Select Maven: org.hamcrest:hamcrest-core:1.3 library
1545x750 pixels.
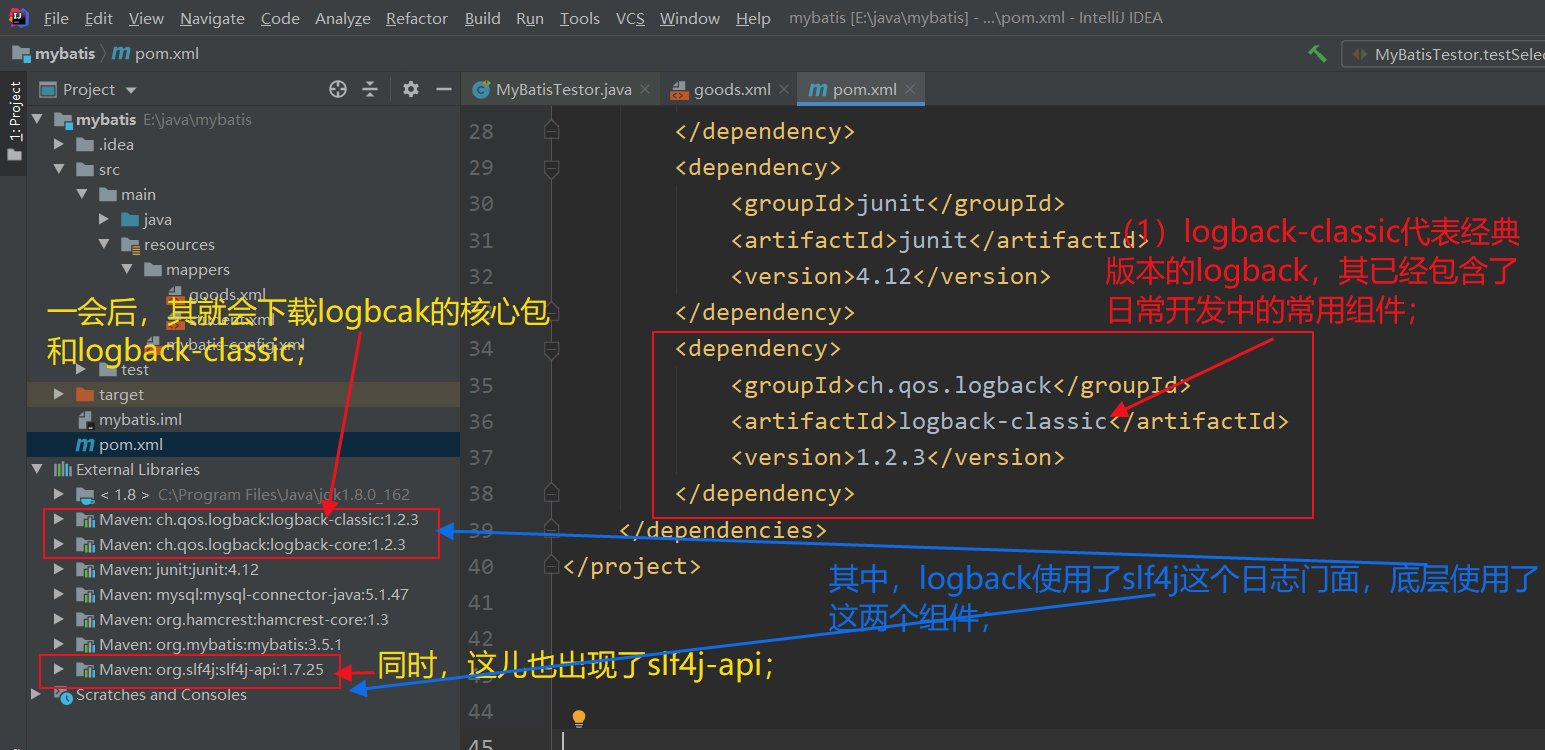coord(243,620)
